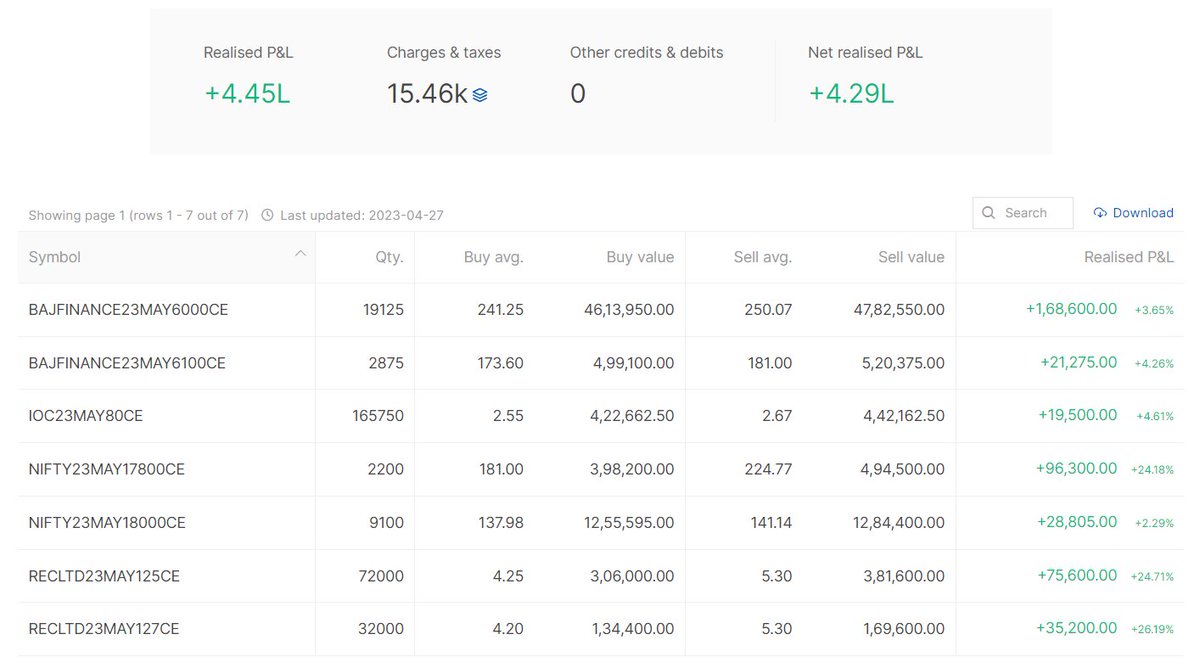The height and width of the screenshot is (668, 1200).
Task: Click buy value 4,22,662.50
Action: pos(633,416)
